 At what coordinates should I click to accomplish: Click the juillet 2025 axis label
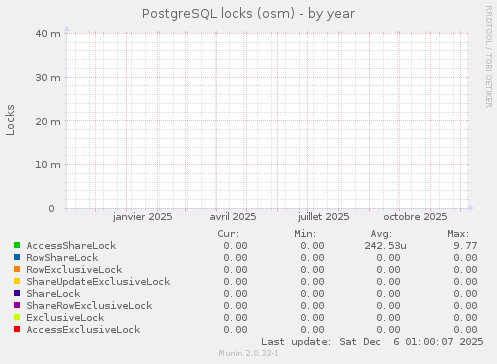click(323, 217)
